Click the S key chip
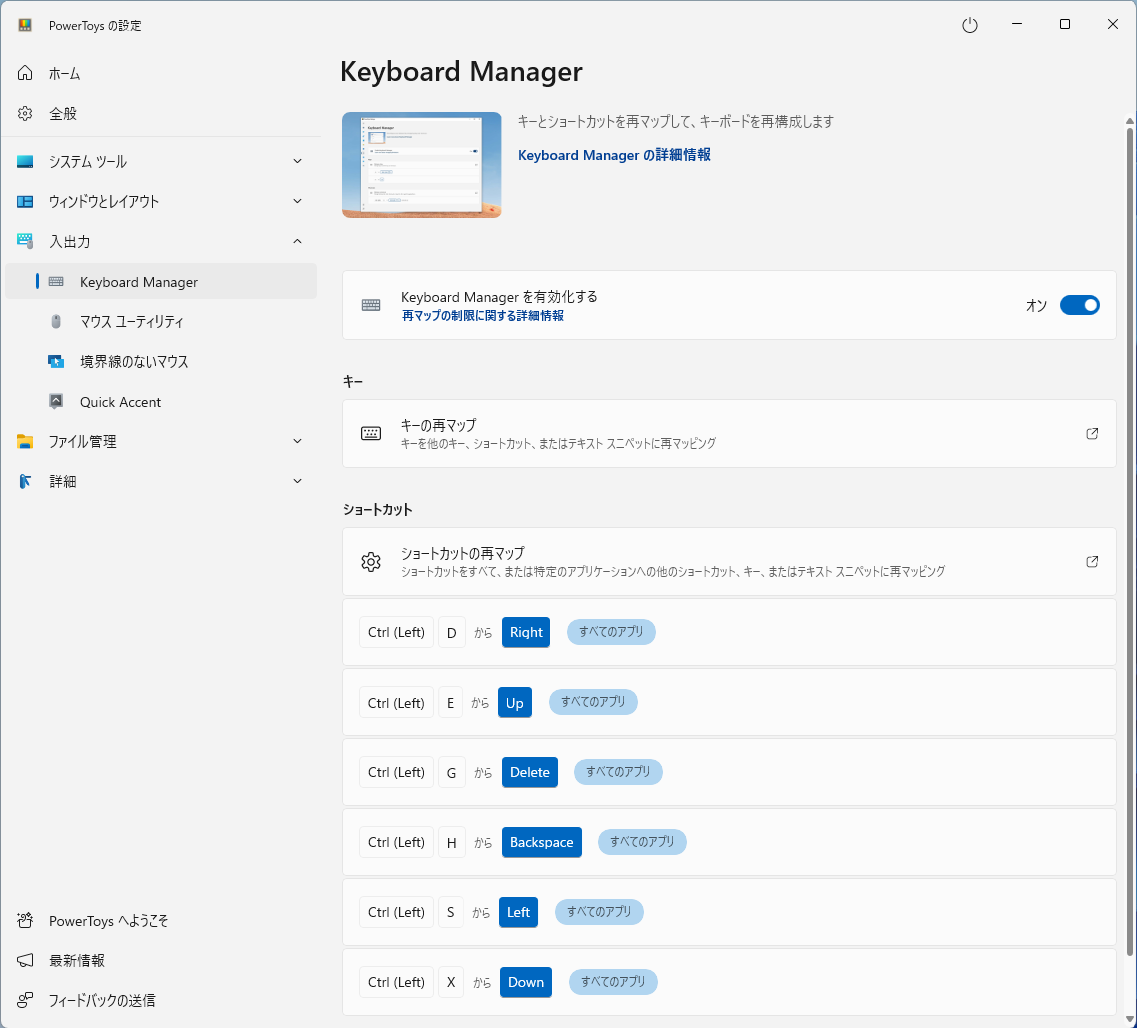This screenshot has width=1137, height=1028. [x=450, y=912]
